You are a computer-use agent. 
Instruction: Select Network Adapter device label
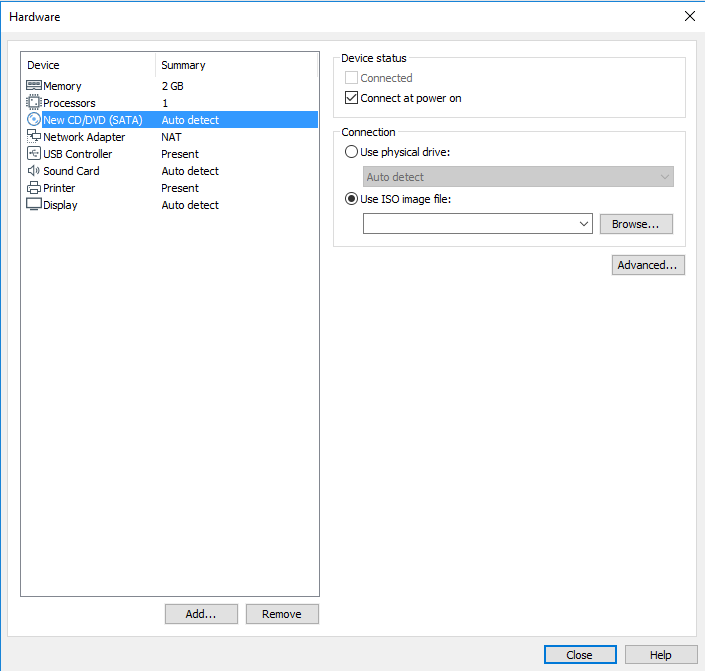84,137
